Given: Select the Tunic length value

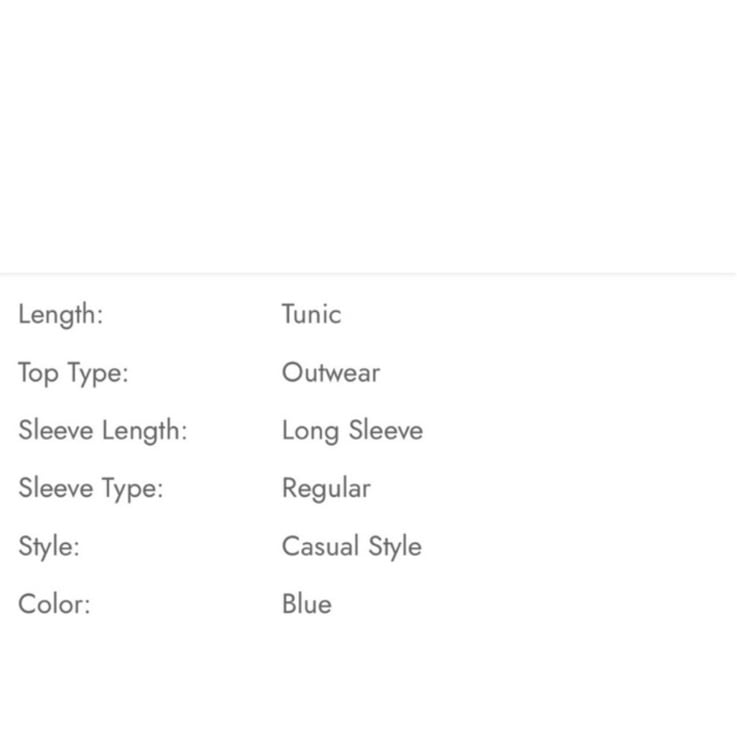Looking at the screenshot, I should click(x=311, y=314).
